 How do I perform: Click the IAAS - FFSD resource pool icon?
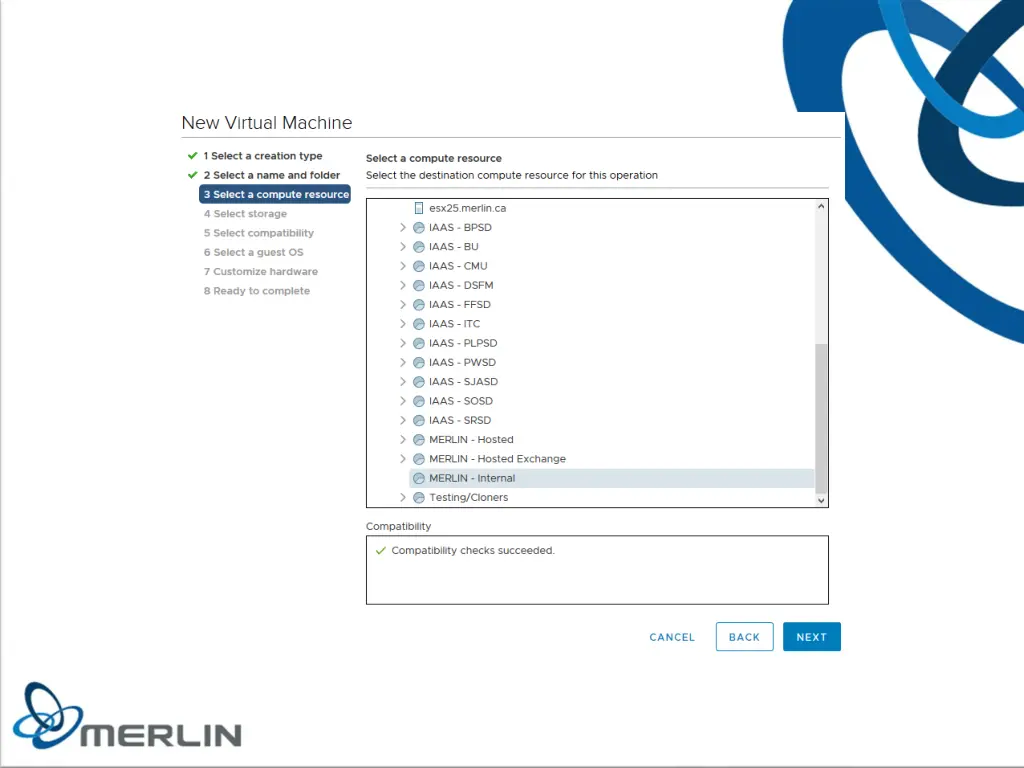coord(419,305)
